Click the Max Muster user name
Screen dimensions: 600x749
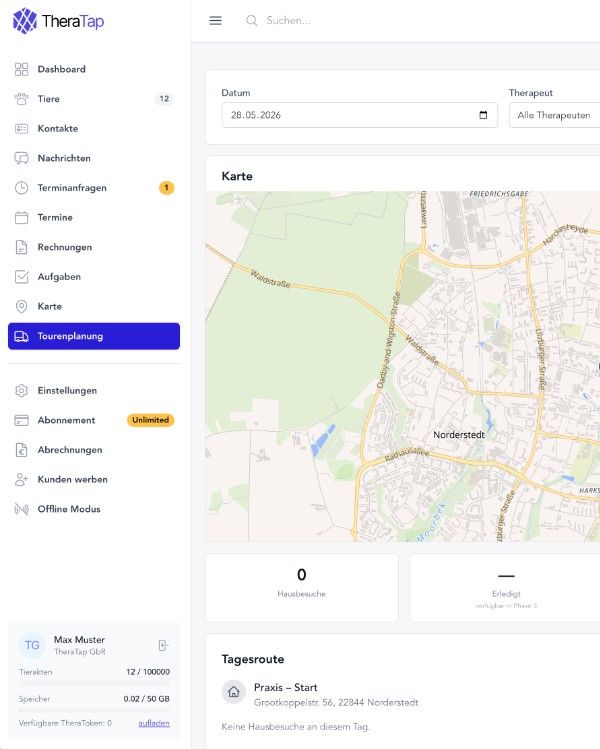point(79,640)
